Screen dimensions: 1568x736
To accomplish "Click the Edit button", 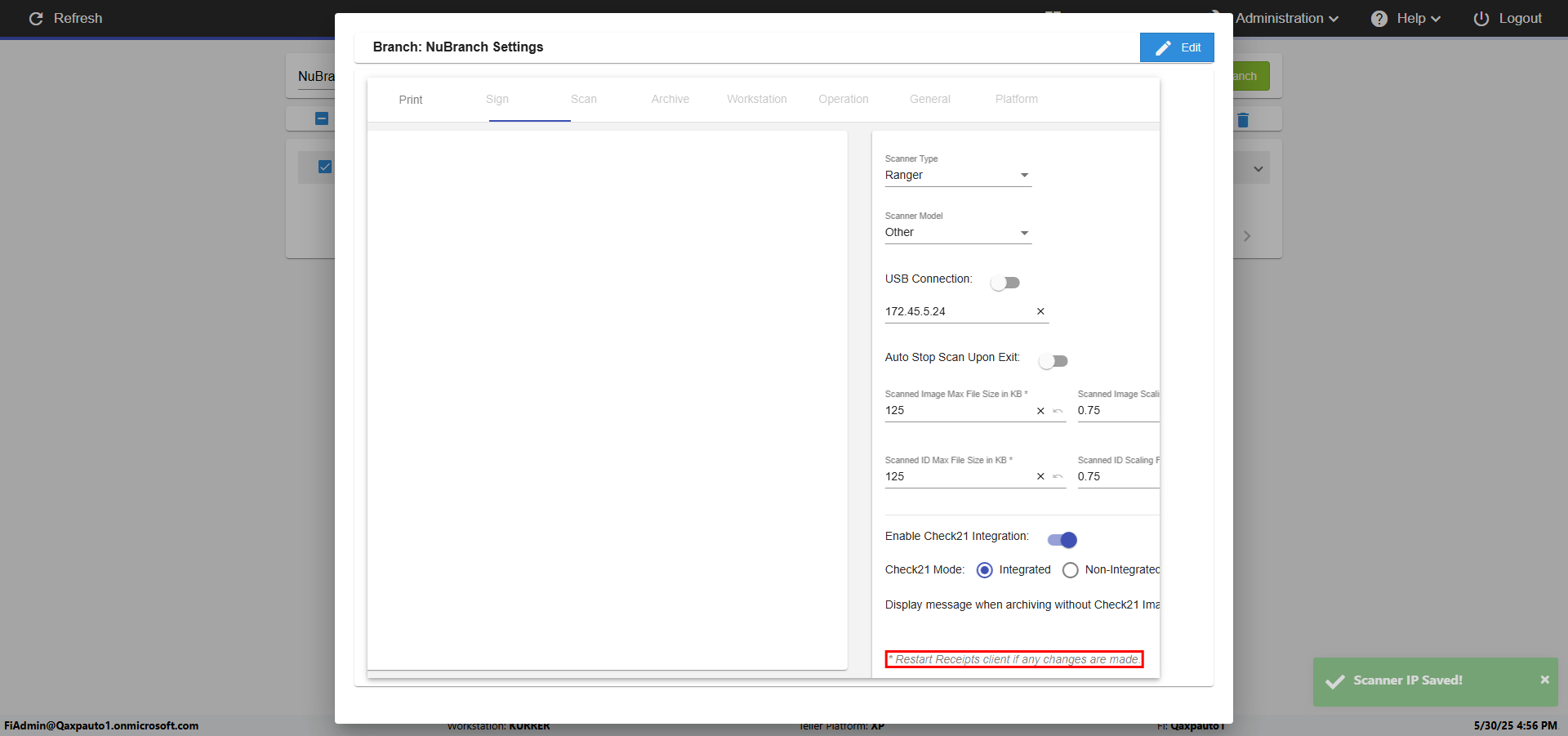I will [x=1177, y=47].
